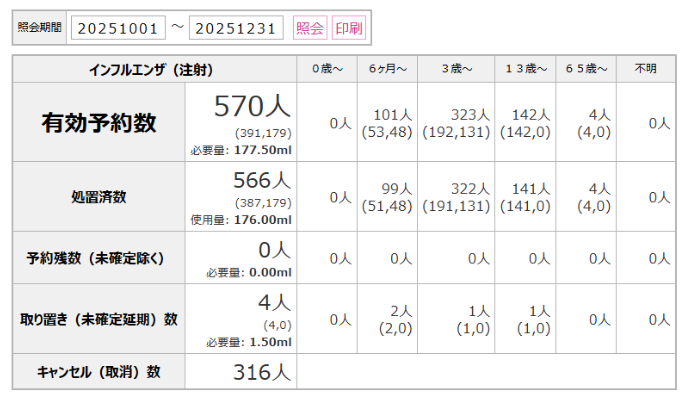Click the 必要量: 0.00ml text
The height and width of the screenshot is (397, 688).
[249, 272]
